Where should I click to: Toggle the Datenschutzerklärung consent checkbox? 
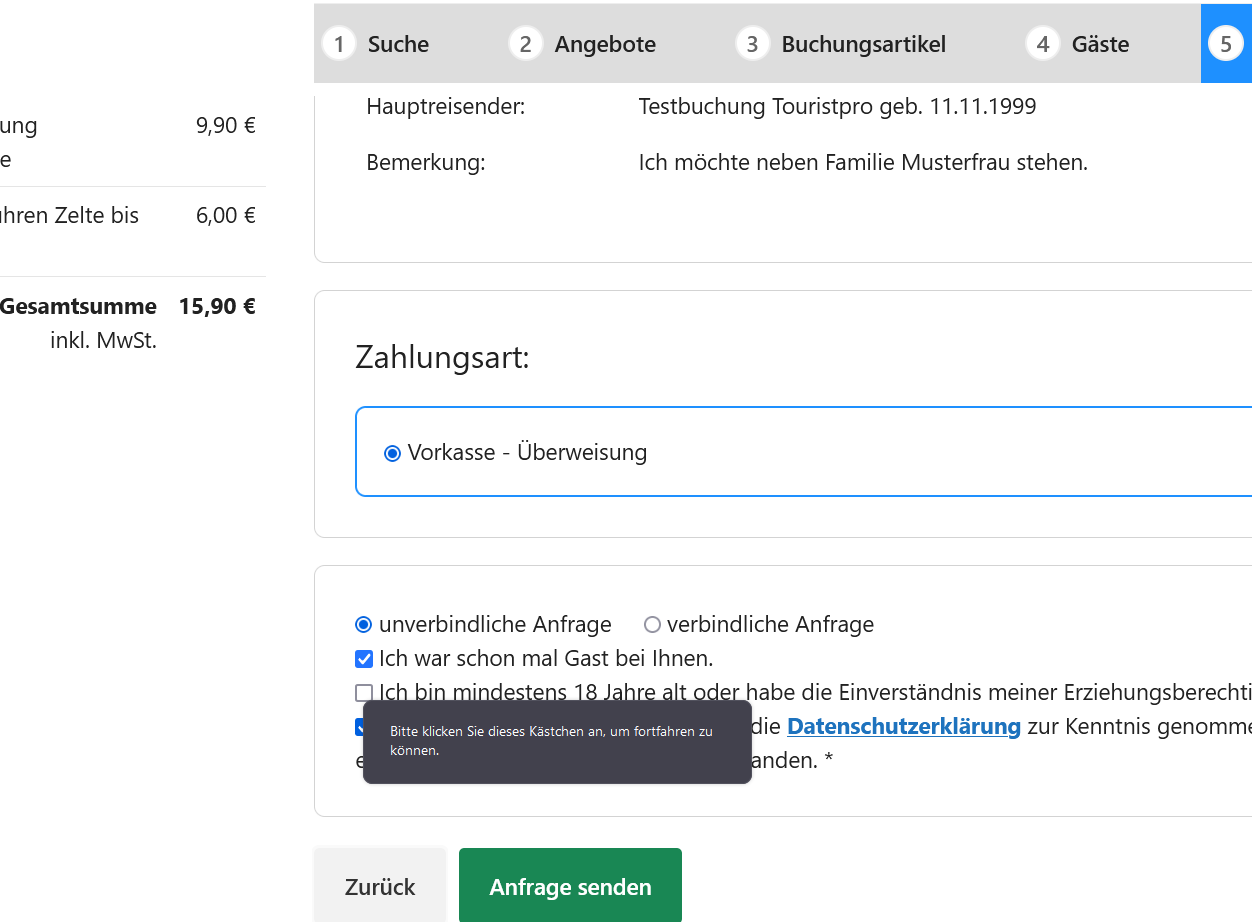point(359,726)
